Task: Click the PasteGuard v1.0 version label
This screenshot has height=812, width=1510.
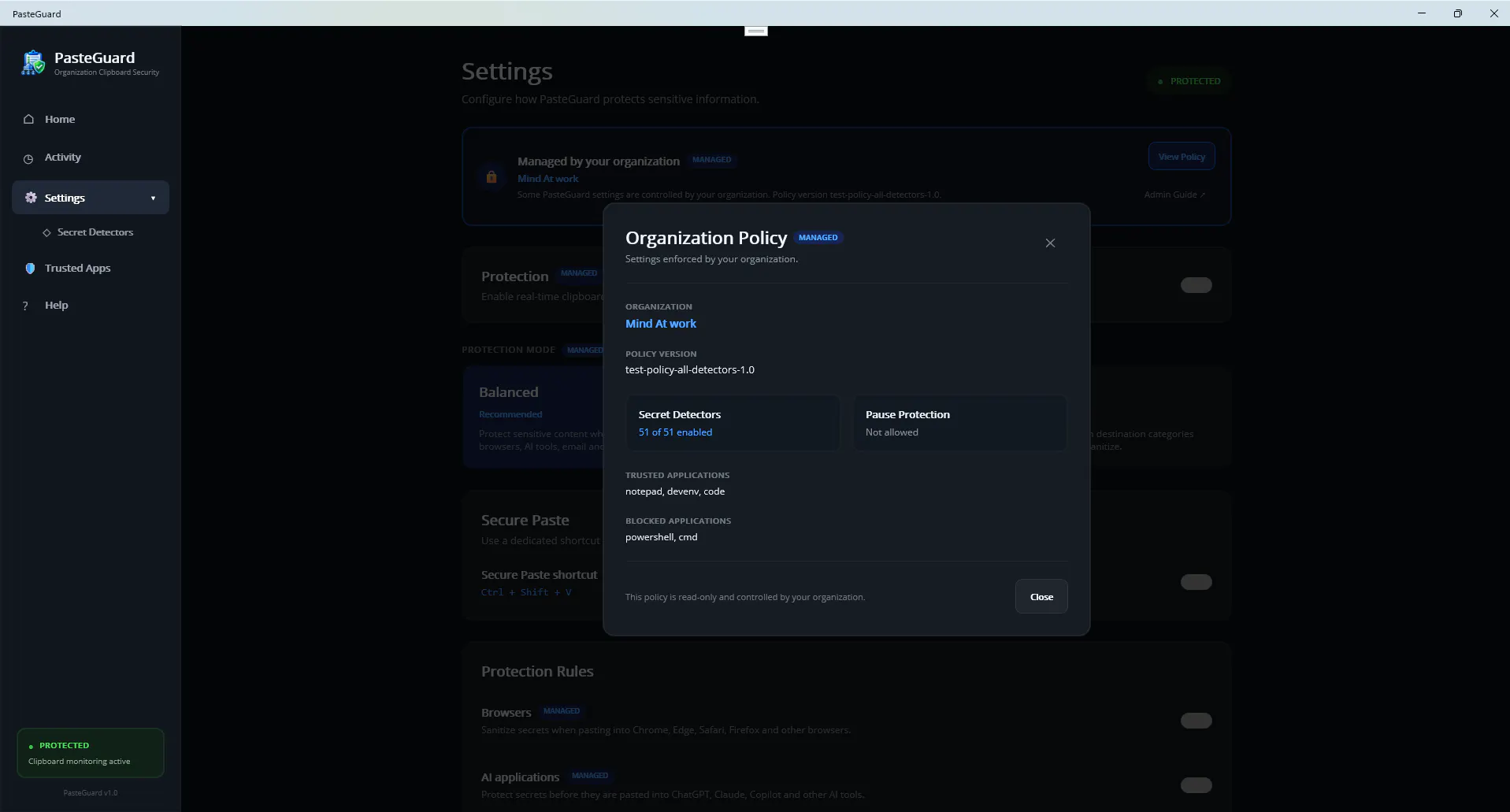Action: pyautogui.click(x=91, y=793)
